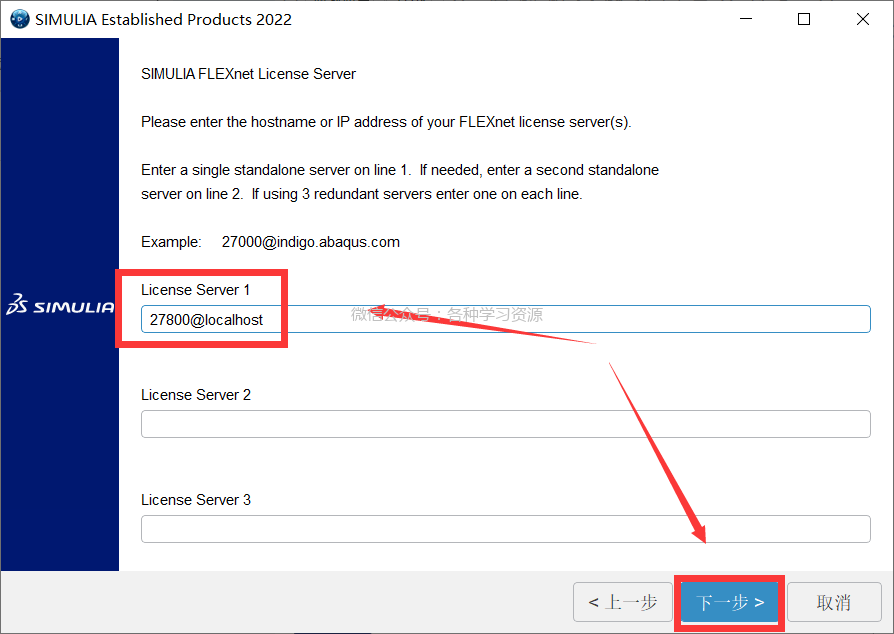The image size is (894, 634).
Task: Click the "License Server 1" label
Action: [x=196, y=290]
